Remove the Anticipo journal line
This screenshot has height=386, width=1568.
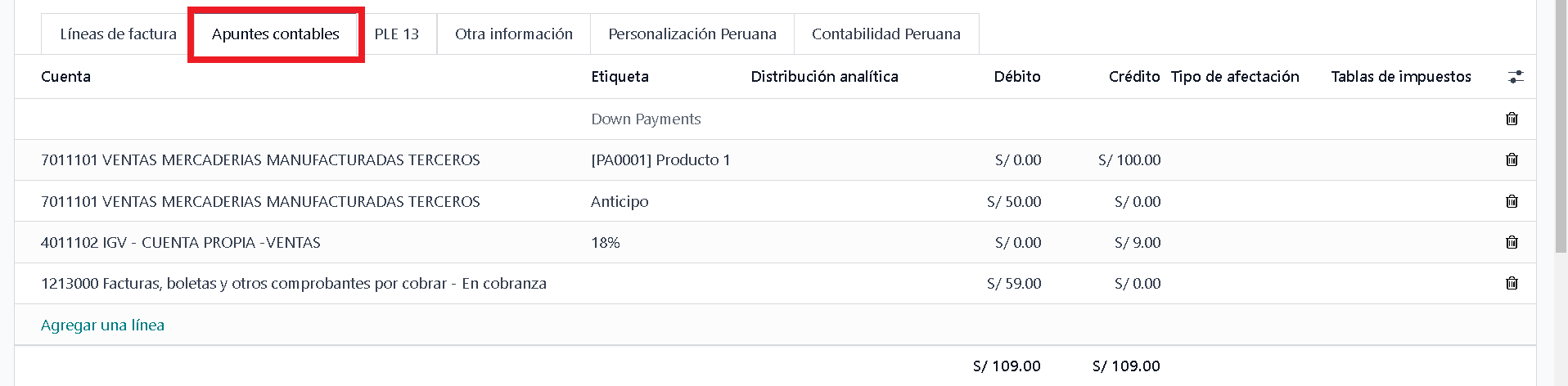[x=1512, y=201]
